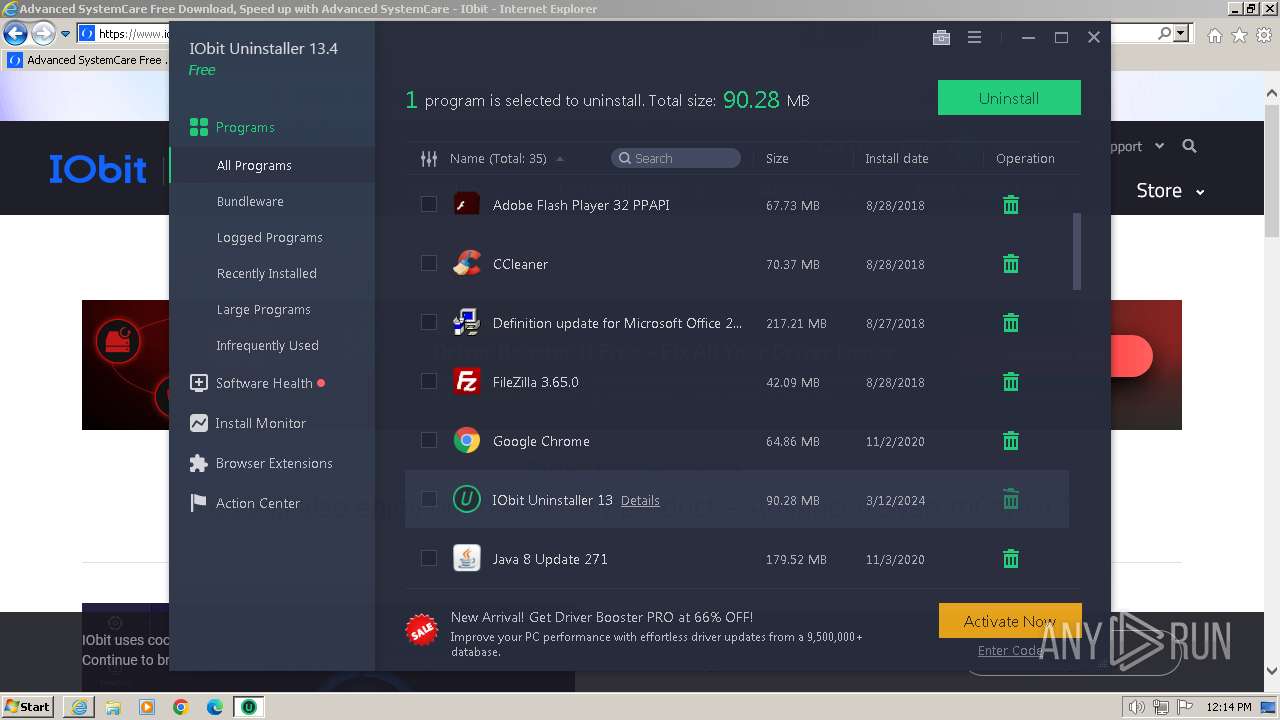This screenshot has height=720, width=1280.
Task: Open the Enter Code link
Action: point(1010,650)
